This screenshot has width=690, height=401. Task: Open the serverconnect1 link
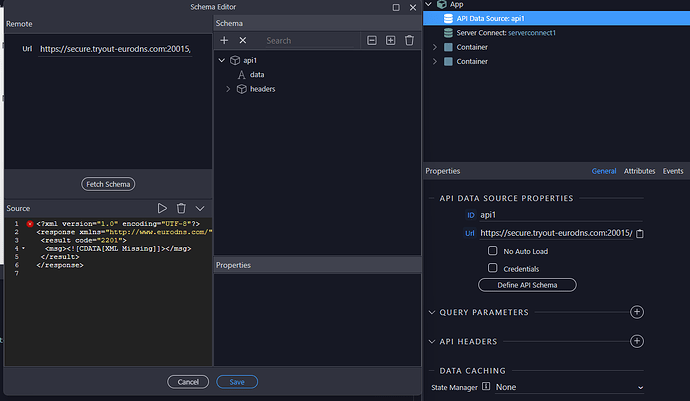532,33
